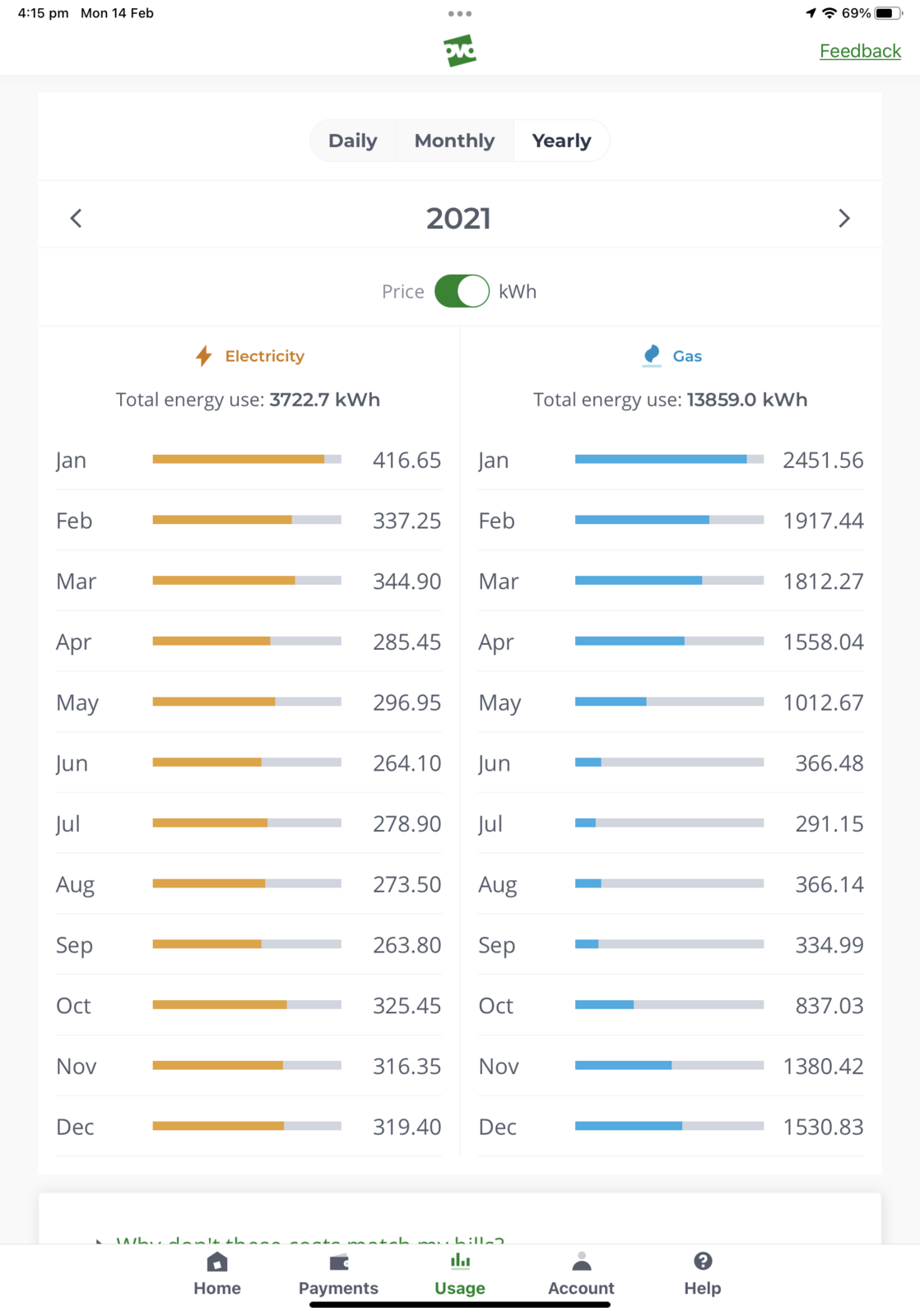Go to previous year with left chevron
This screenshot has width=920, height=1316.
77,218
